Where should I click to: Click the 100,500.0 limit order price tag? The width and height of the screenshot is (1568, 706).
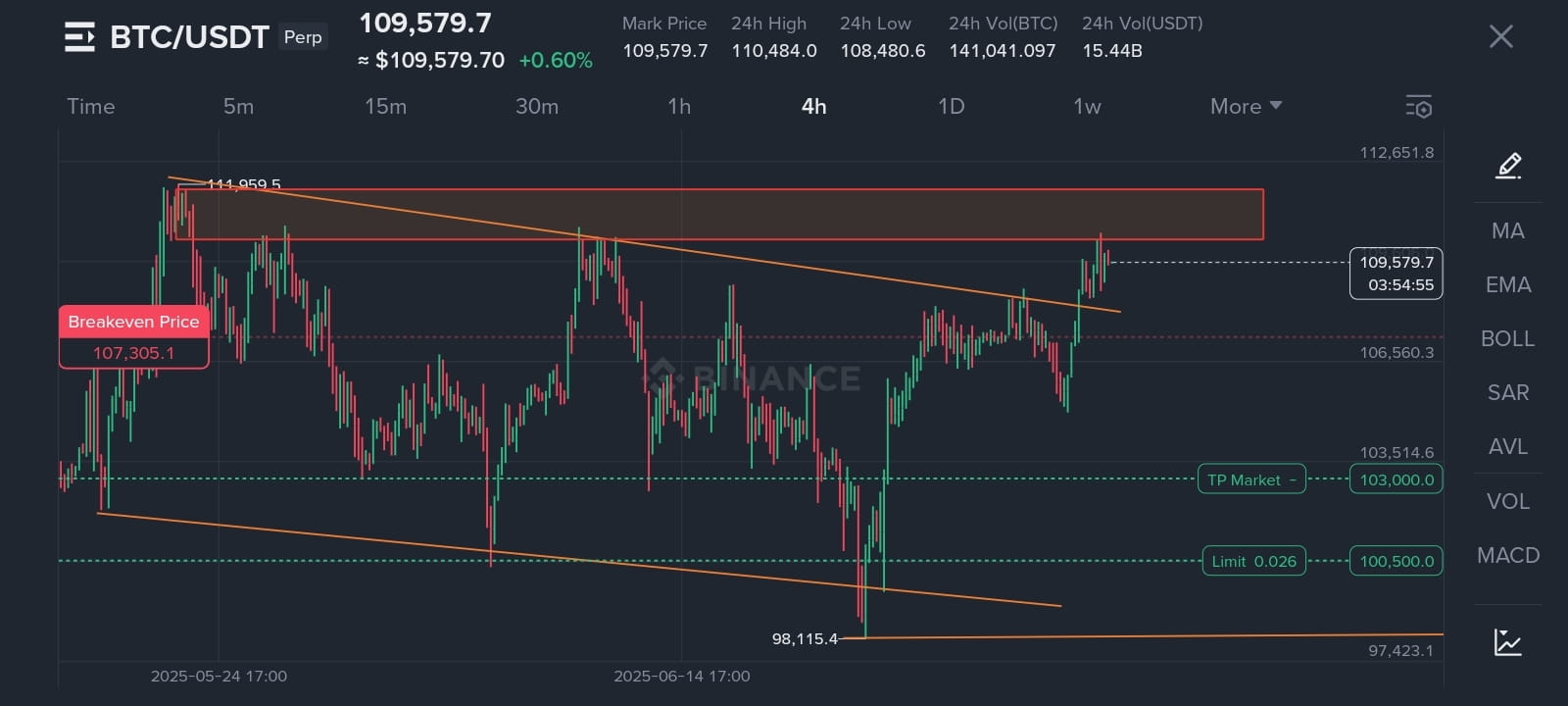pos(1396,561)
